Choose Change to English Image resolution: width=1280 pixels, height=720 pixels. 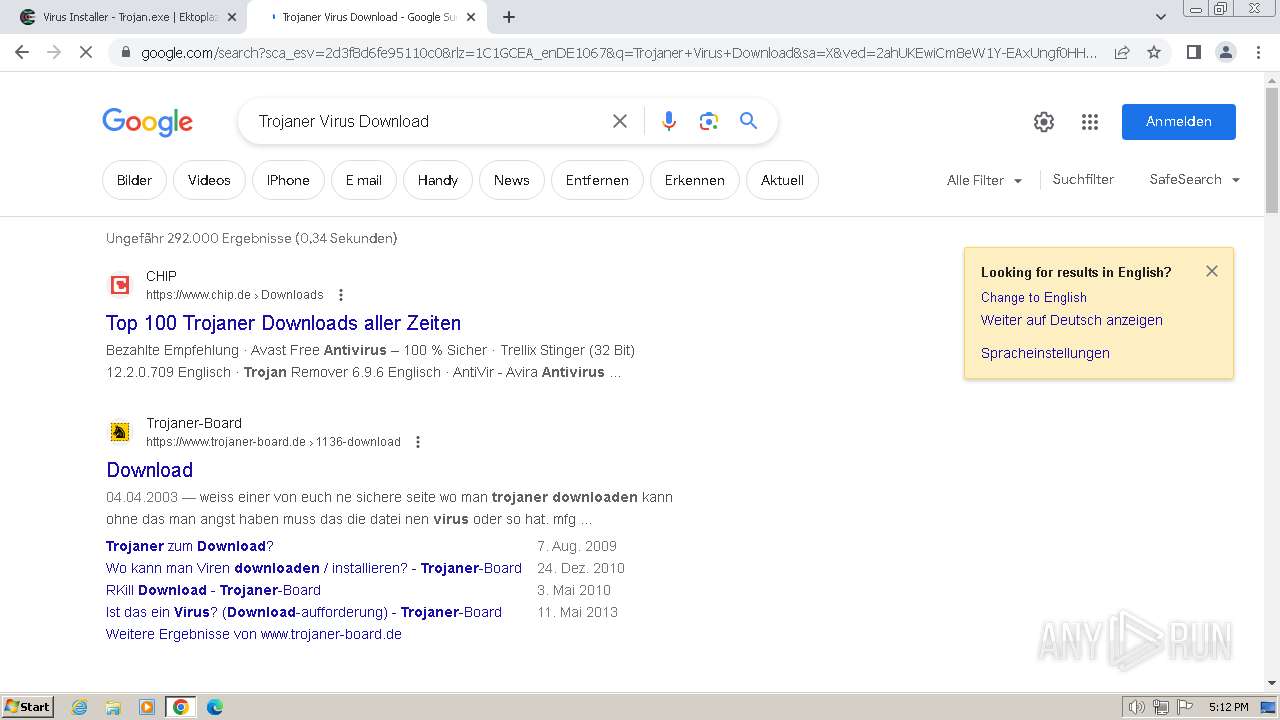[x=1033, y=297]
